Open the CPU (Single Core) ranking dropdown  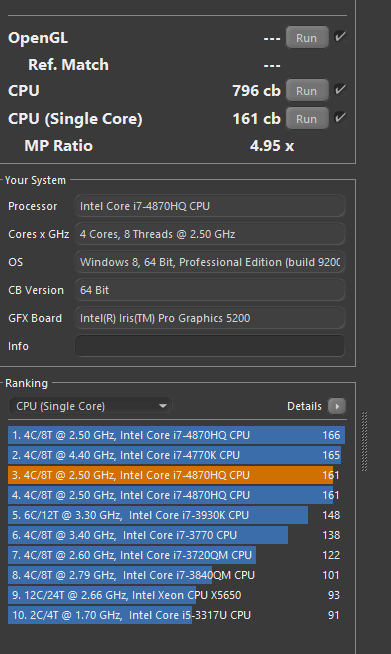tap(90, 406)
